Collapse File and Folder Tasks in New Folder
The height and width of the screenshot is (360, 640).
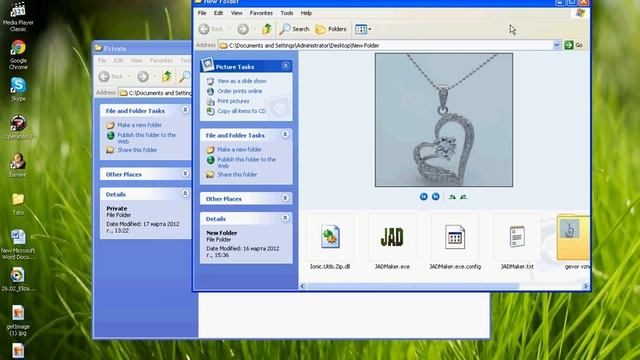[285, 134]
